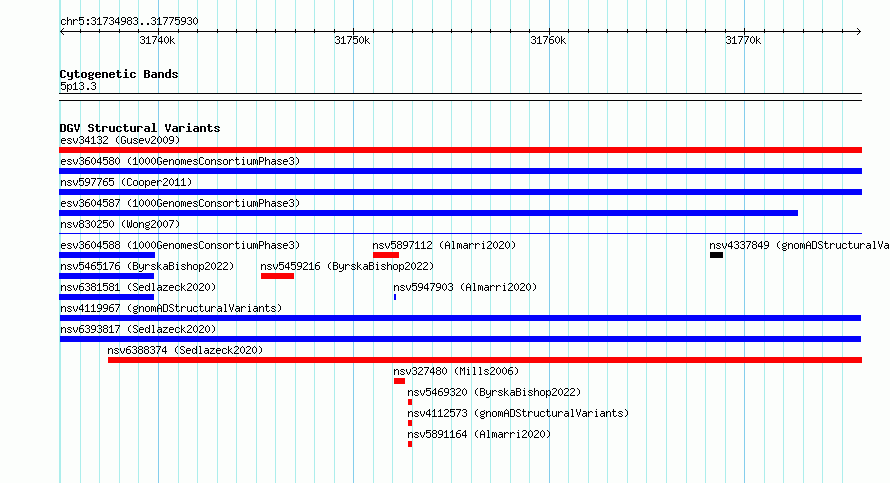Open nsv6388374 (Sedlazeck2020) label

click(185, 350)
